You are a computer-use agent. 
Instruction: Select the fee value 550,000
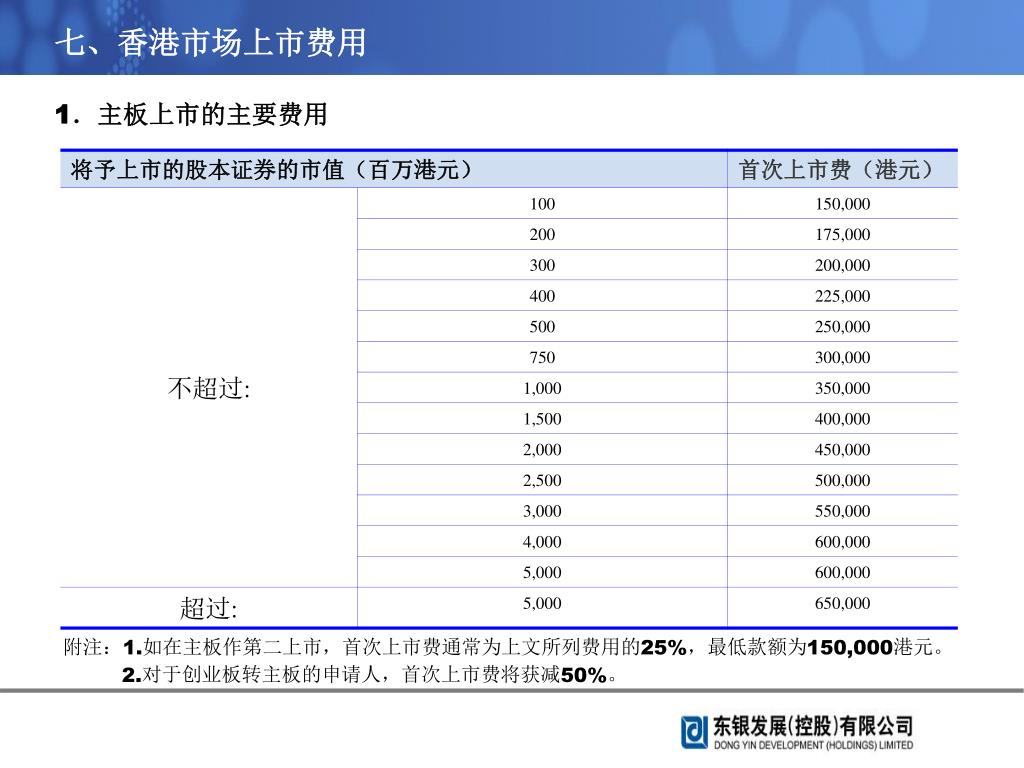(x=842, y=511)
